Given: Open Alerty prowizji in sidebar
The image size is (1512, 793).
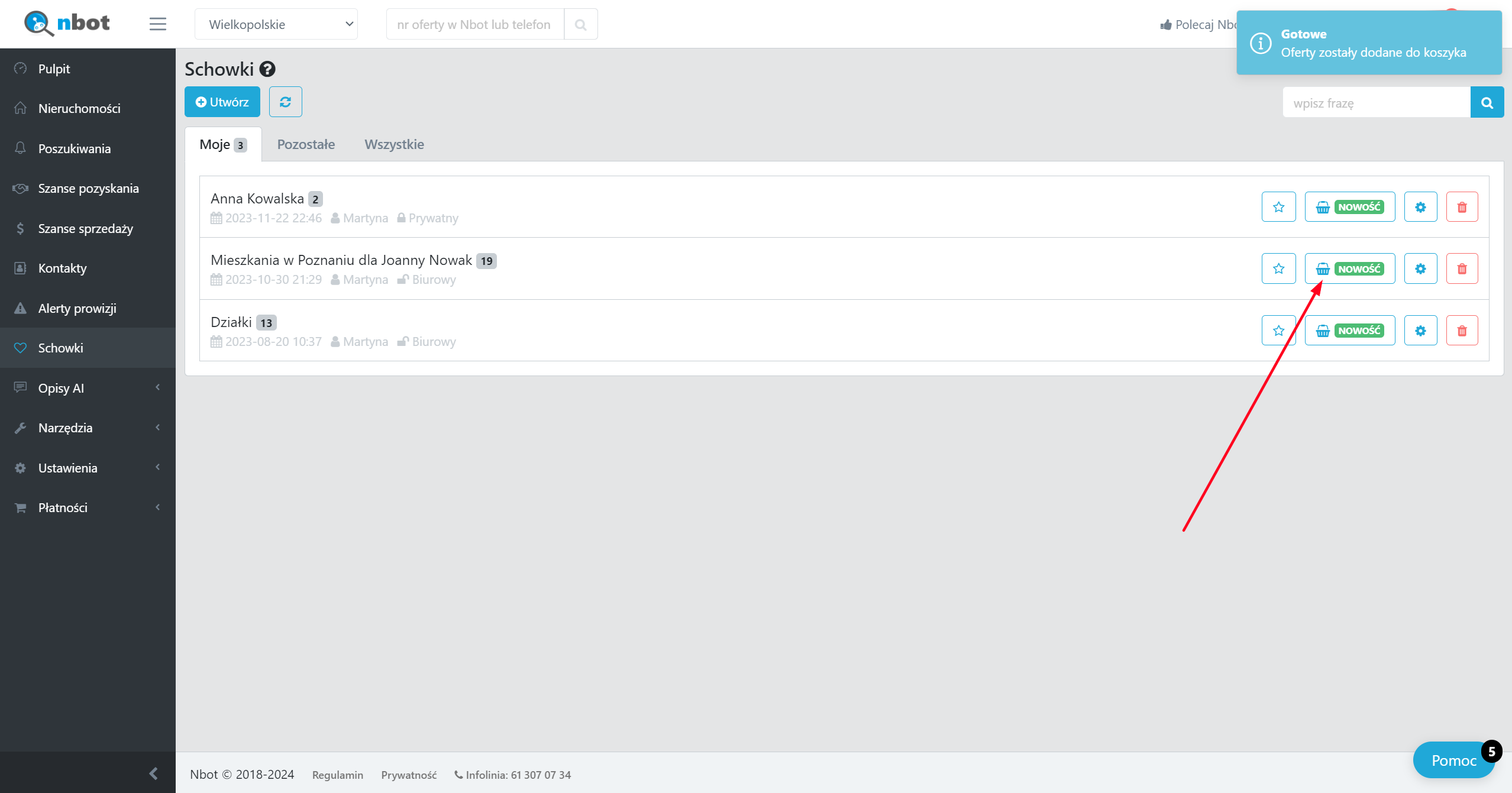Looking at the screenshot, I should [x=88, y=308].
